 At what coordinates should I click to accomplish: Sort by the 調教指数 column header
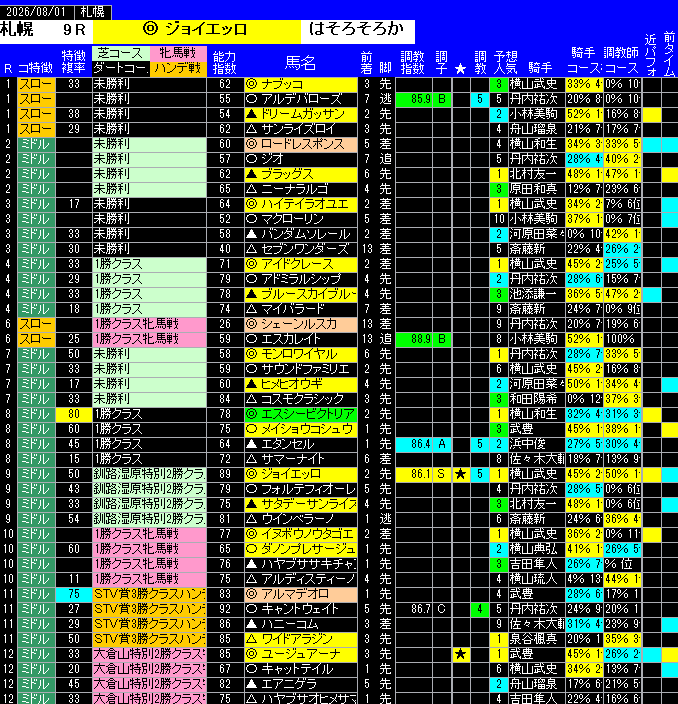(x=412, y=62)
